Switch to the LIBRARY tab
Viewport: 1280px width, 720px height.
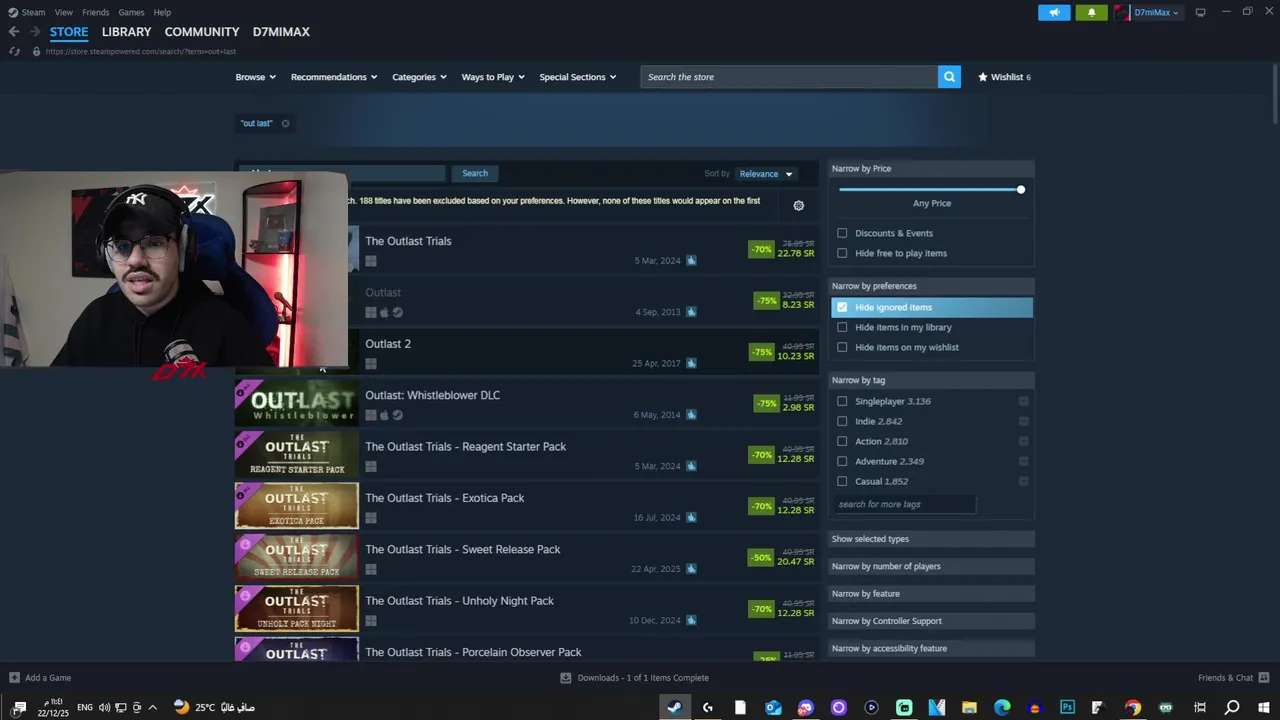click(x=126, y=32)
